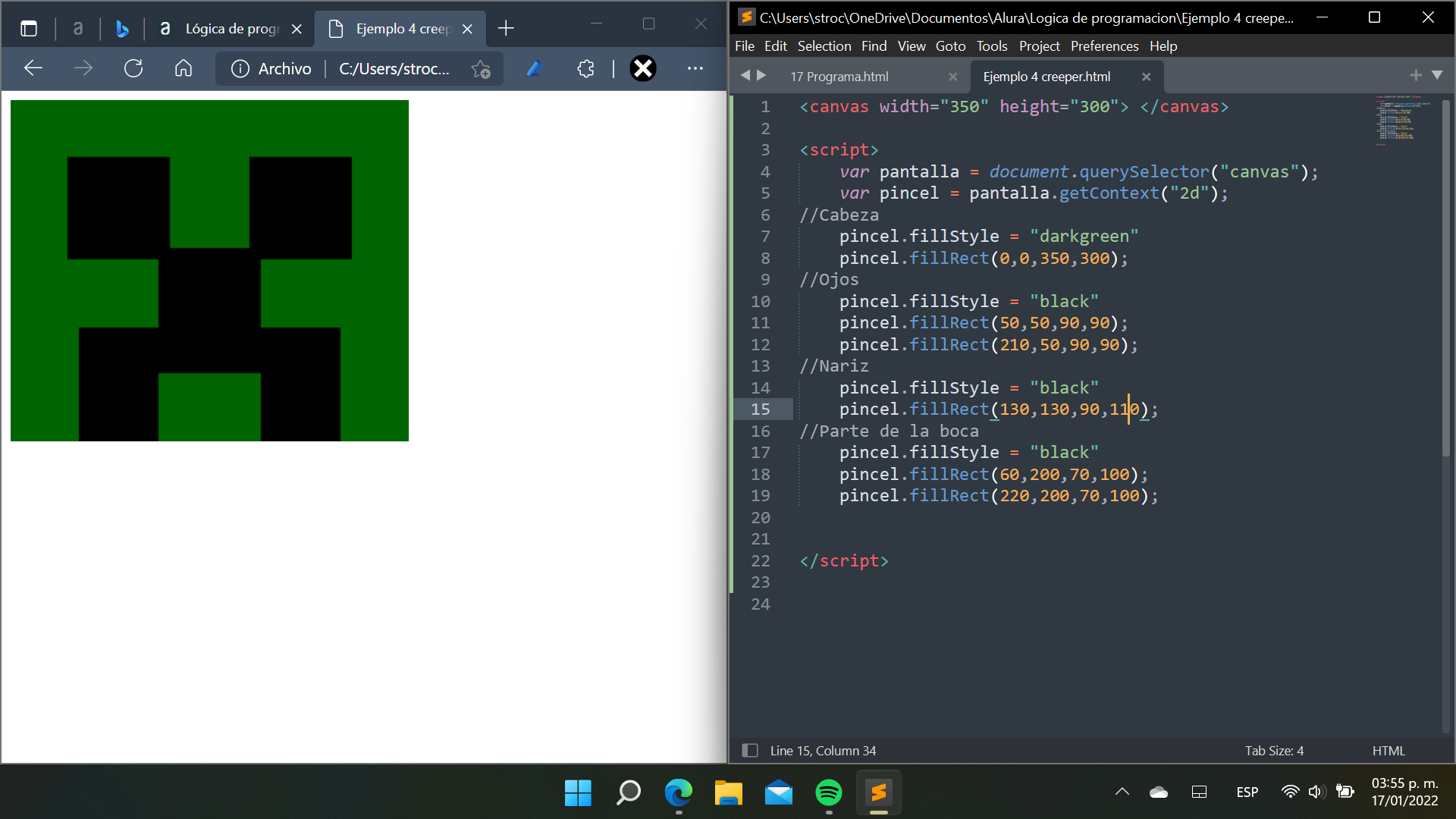Screen dimensions: 1456x819
Task: Open the View menu
Action: [912, 46]
